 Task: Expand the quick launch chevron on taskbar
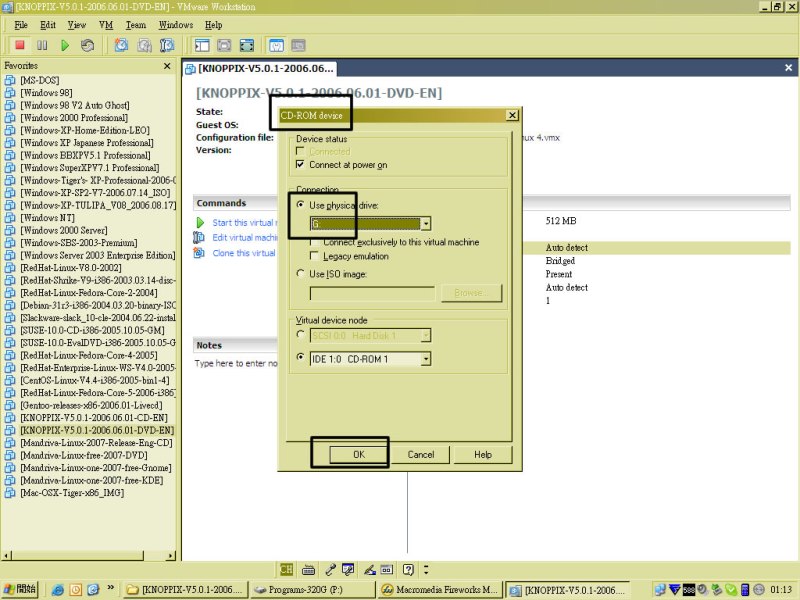point(110,588)
